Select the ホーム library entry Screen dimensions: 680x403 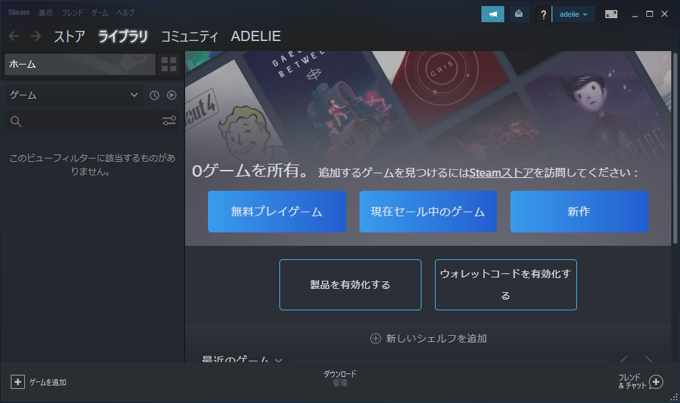click(80, 64)
